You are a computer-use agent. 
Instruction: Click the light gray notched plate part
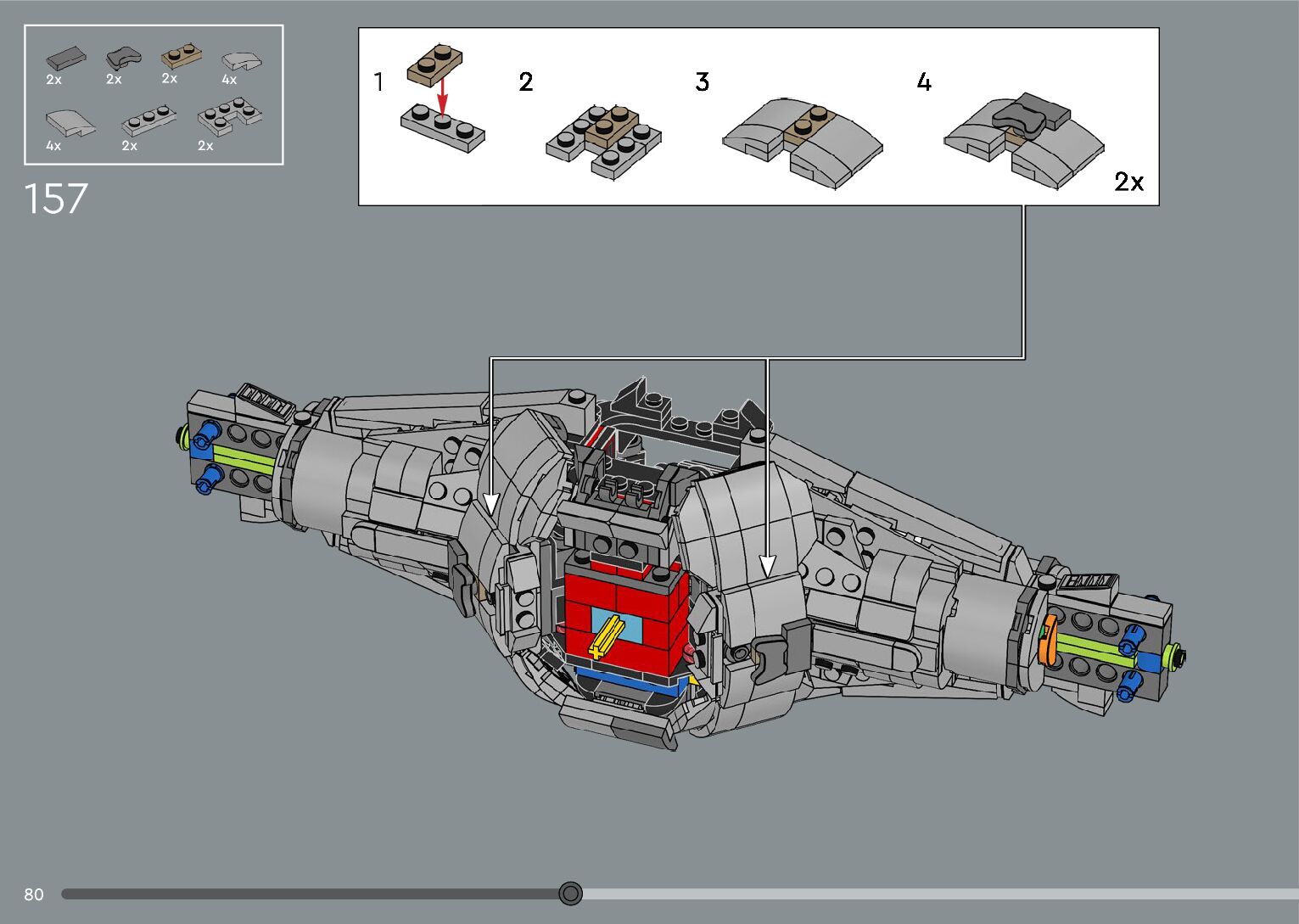[229, 116]
